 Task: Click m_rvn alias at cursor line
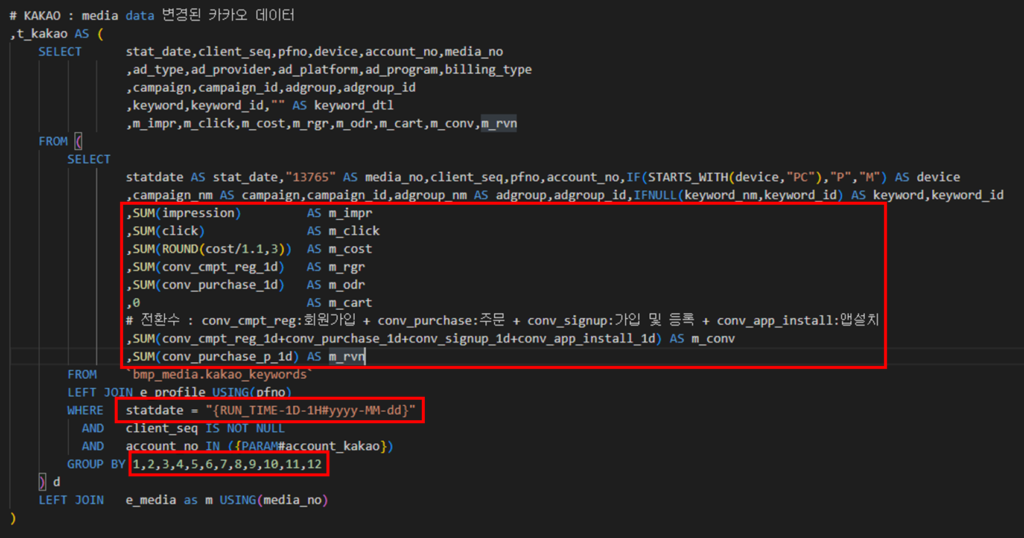click(x=347, y=356)
